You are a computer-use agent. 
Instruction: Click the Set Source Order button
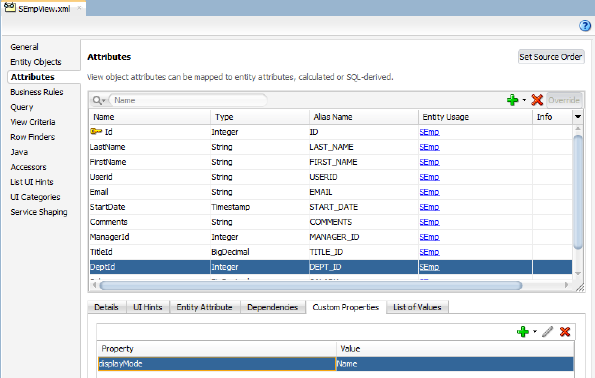551,57
